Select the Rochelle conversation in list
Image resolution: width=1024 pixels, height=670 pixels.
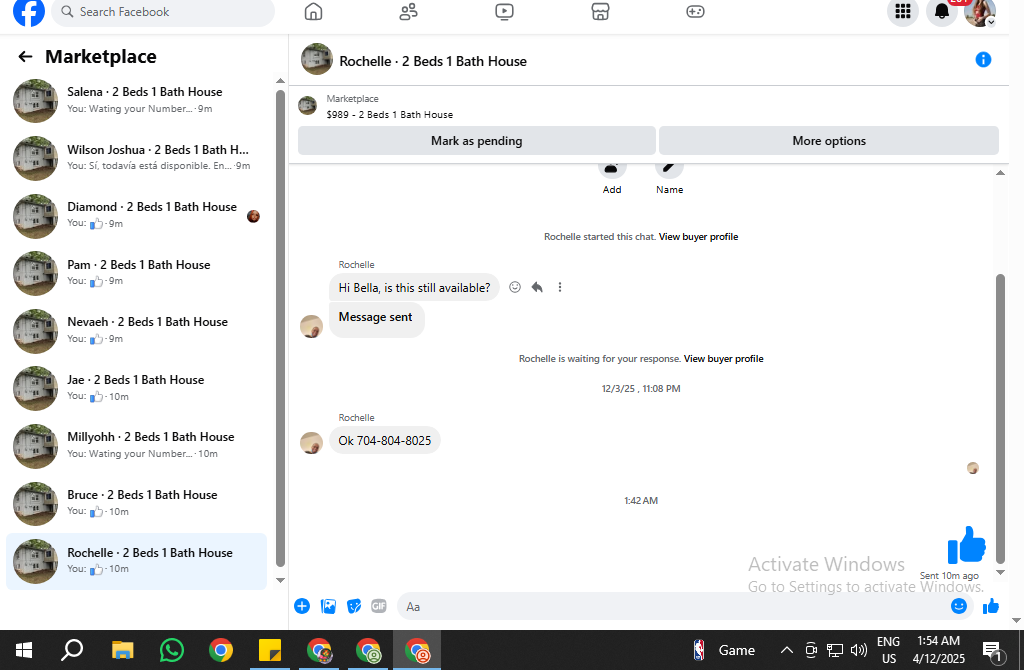pos(137,561)
